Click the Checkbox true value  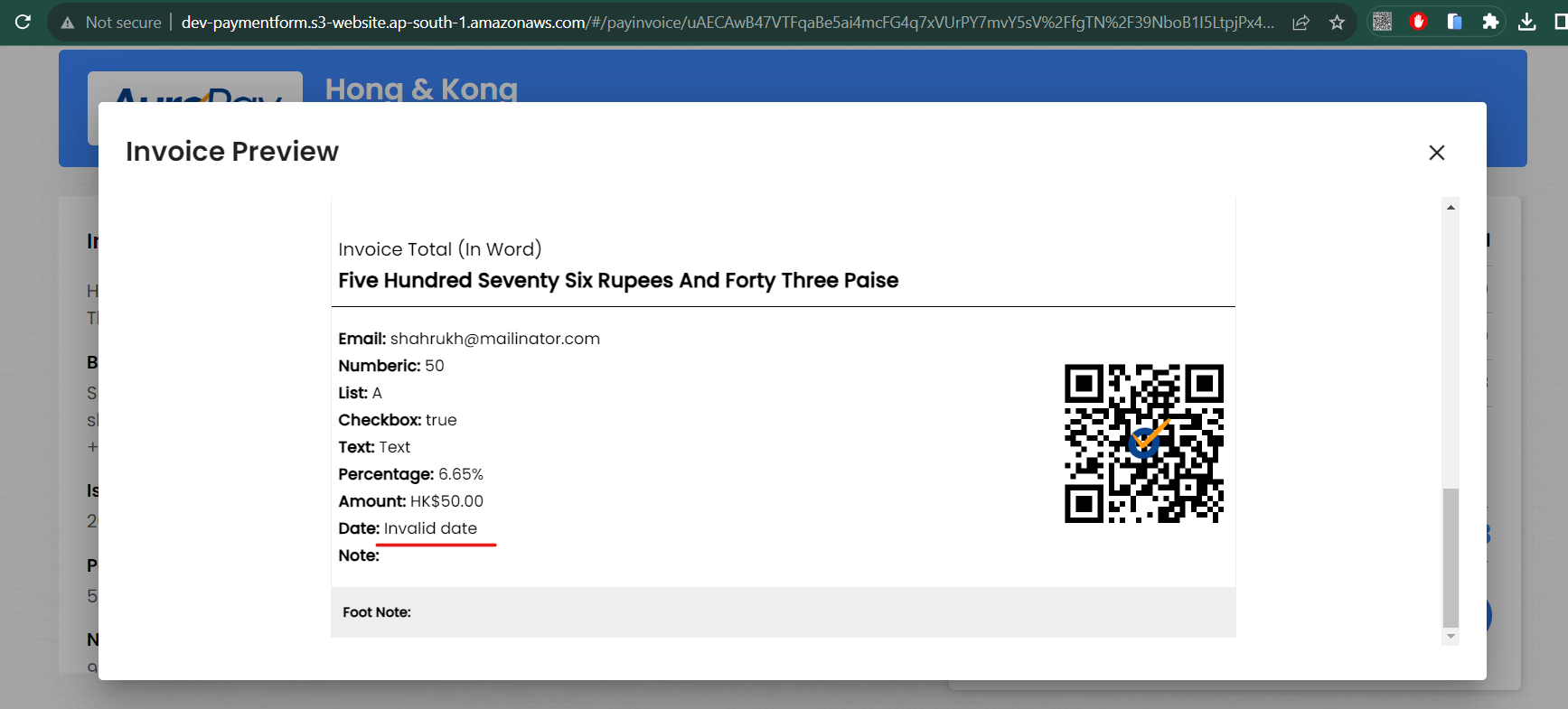(441, 420)
